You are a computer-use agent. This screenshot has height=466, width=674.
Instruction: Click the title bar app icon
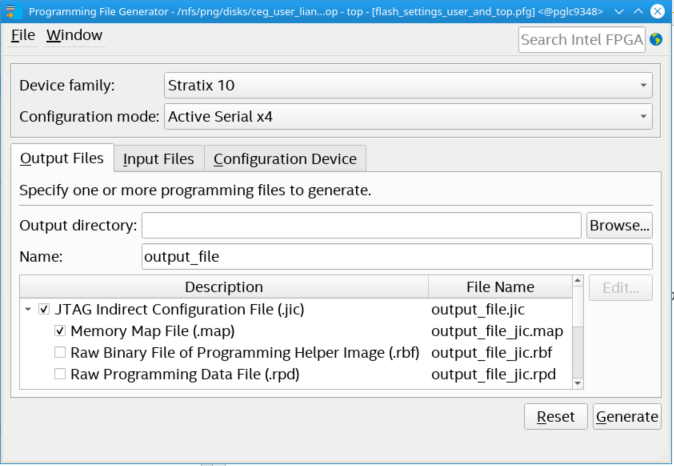coord(13,10)
